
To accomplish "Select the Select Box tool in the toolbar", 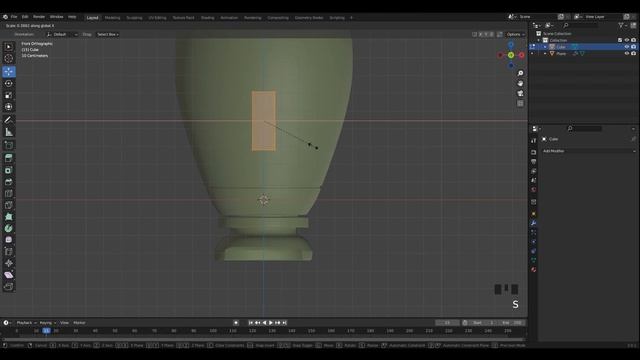I will tap(9, 47).
